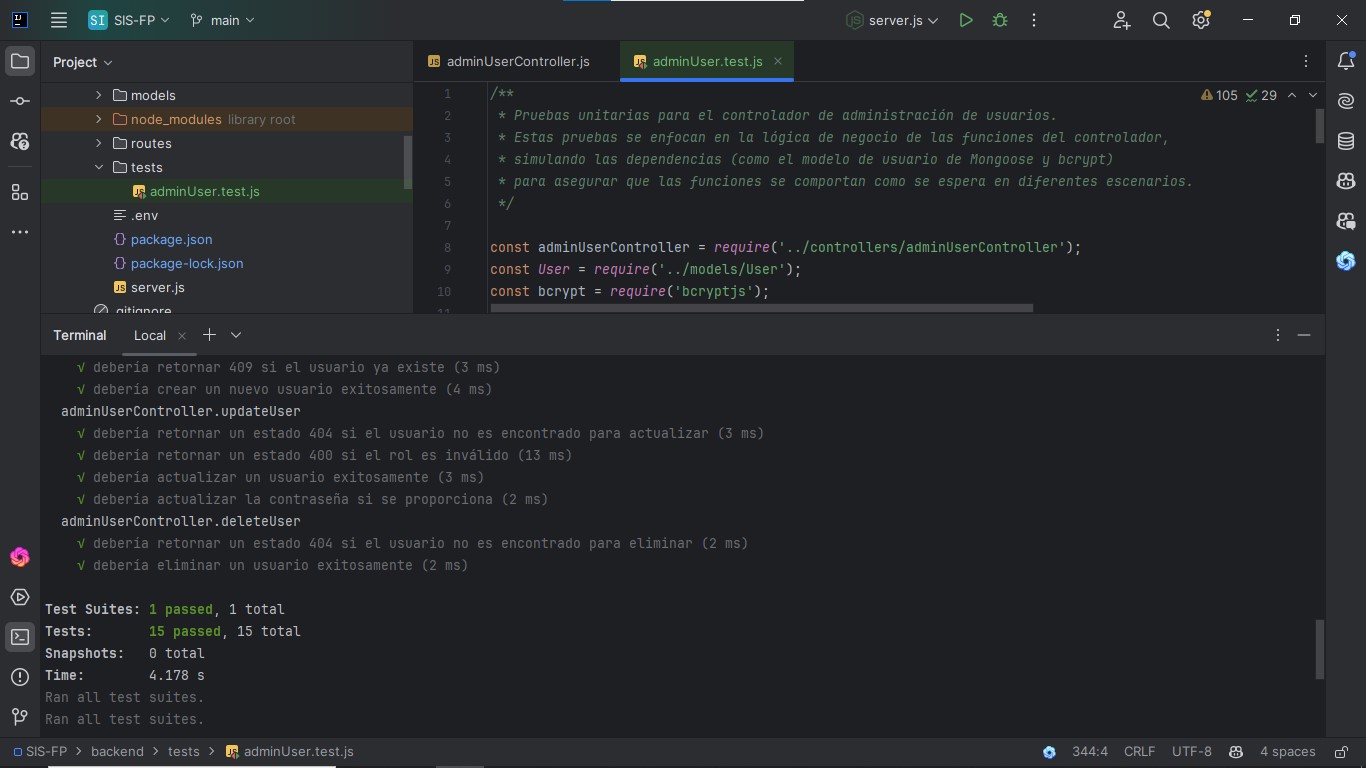Click the 29 typos indicator
Screen dimensions: 1366x768
[x=1260, y=95]
